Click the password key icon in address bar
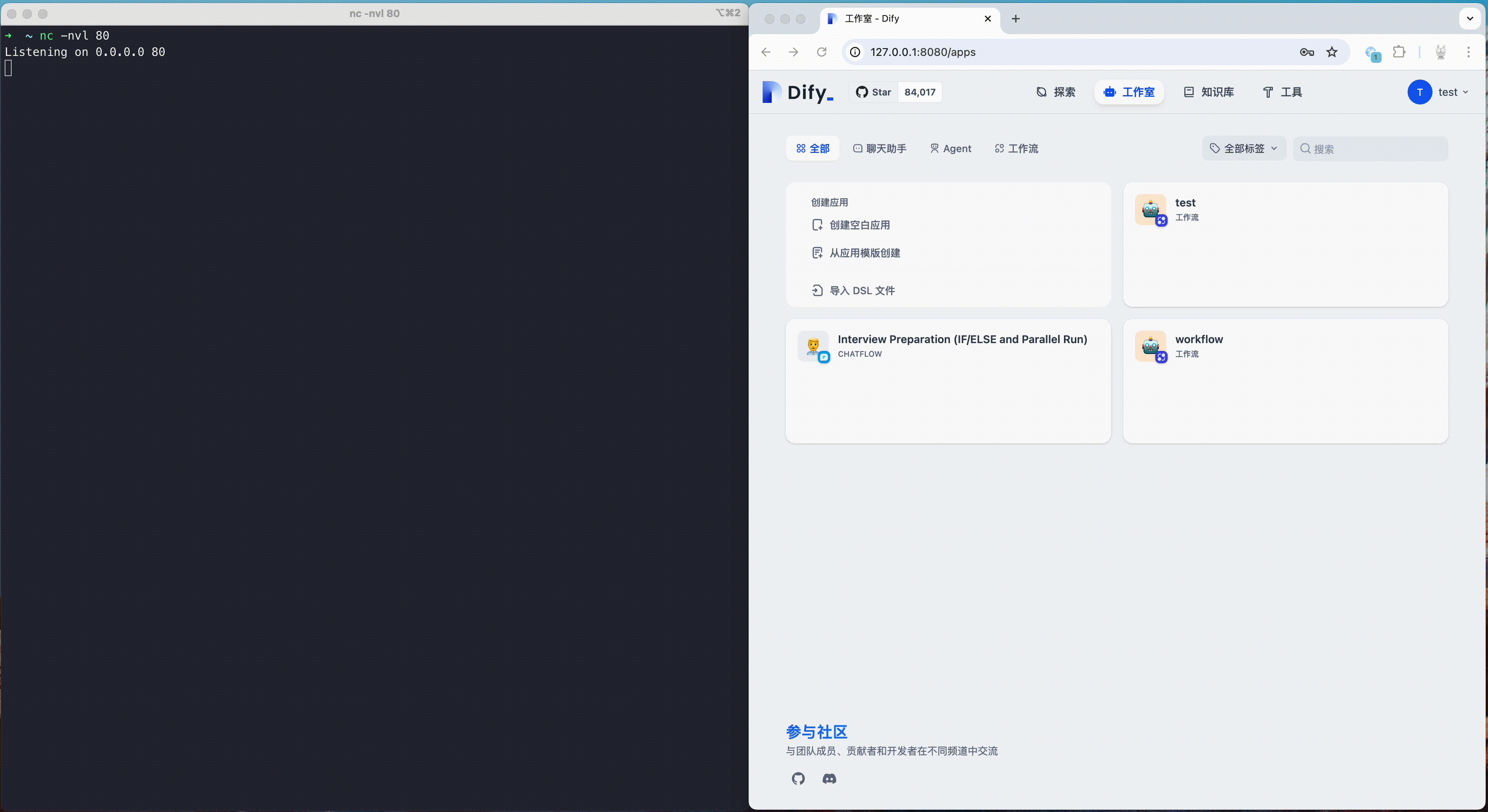 click(x=1307, y=52)
